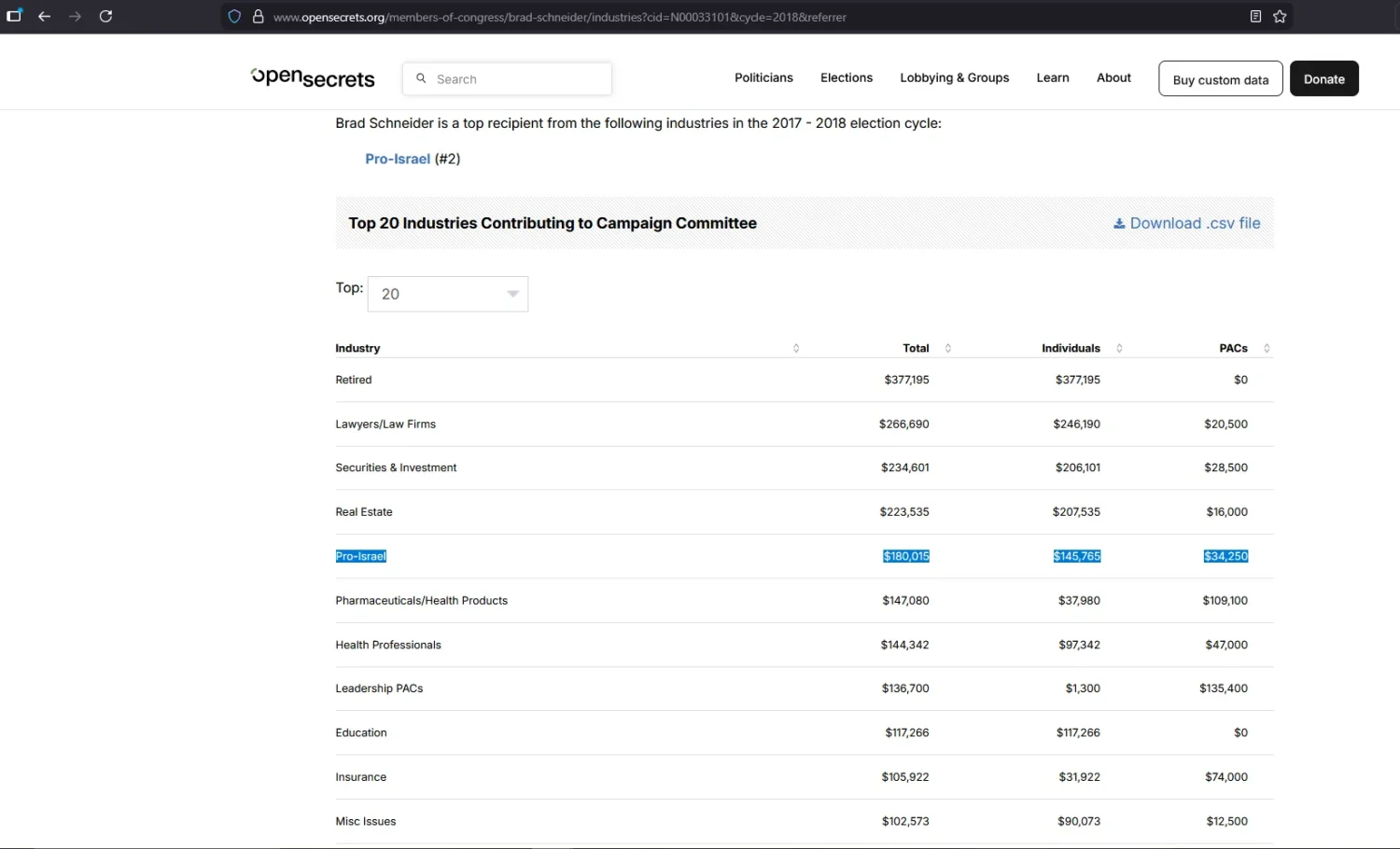Image resolution: width=1400 pixels, height=849 pixels.
Task: Select the Leadership PACs row label
Action: point(379,689)
